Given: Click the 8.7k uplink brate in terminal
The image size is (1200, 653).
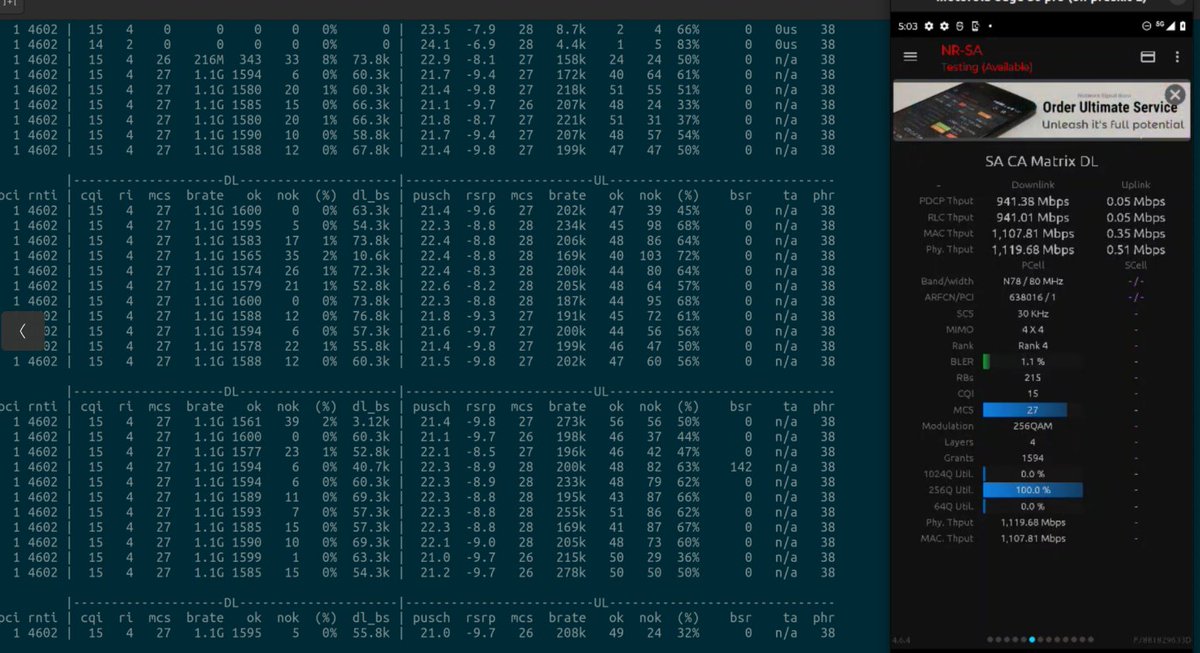Looking at the screenshot, I should (x=572, y=30).
